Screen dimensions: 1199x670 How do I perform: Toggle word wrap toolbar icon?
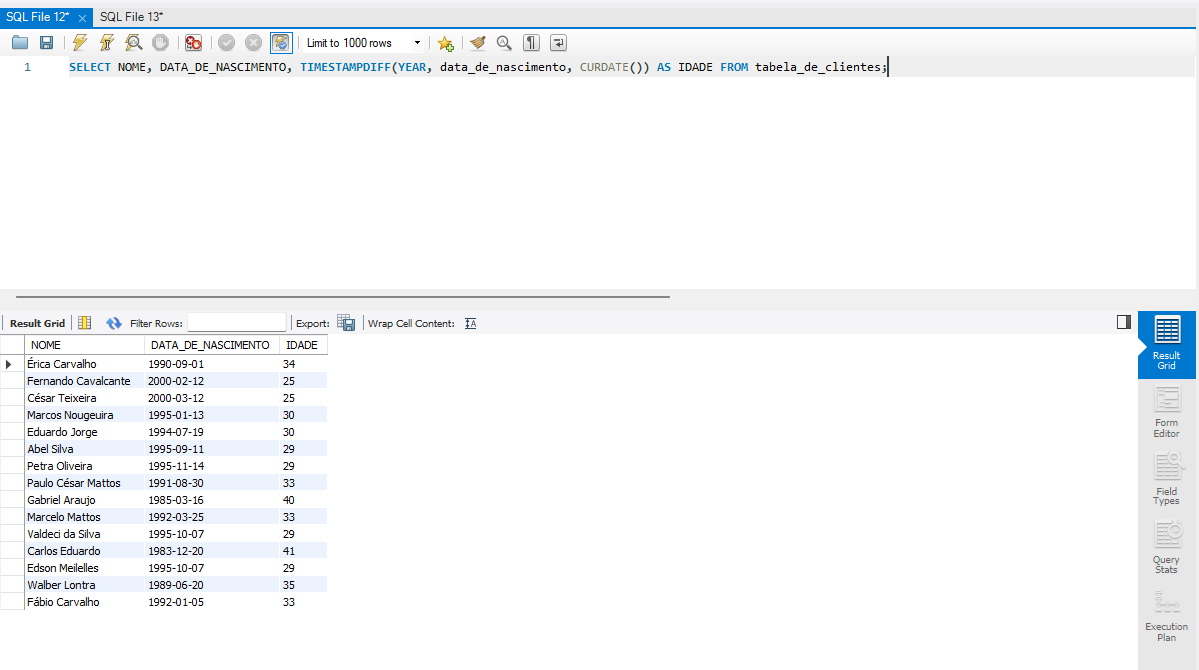558,43
